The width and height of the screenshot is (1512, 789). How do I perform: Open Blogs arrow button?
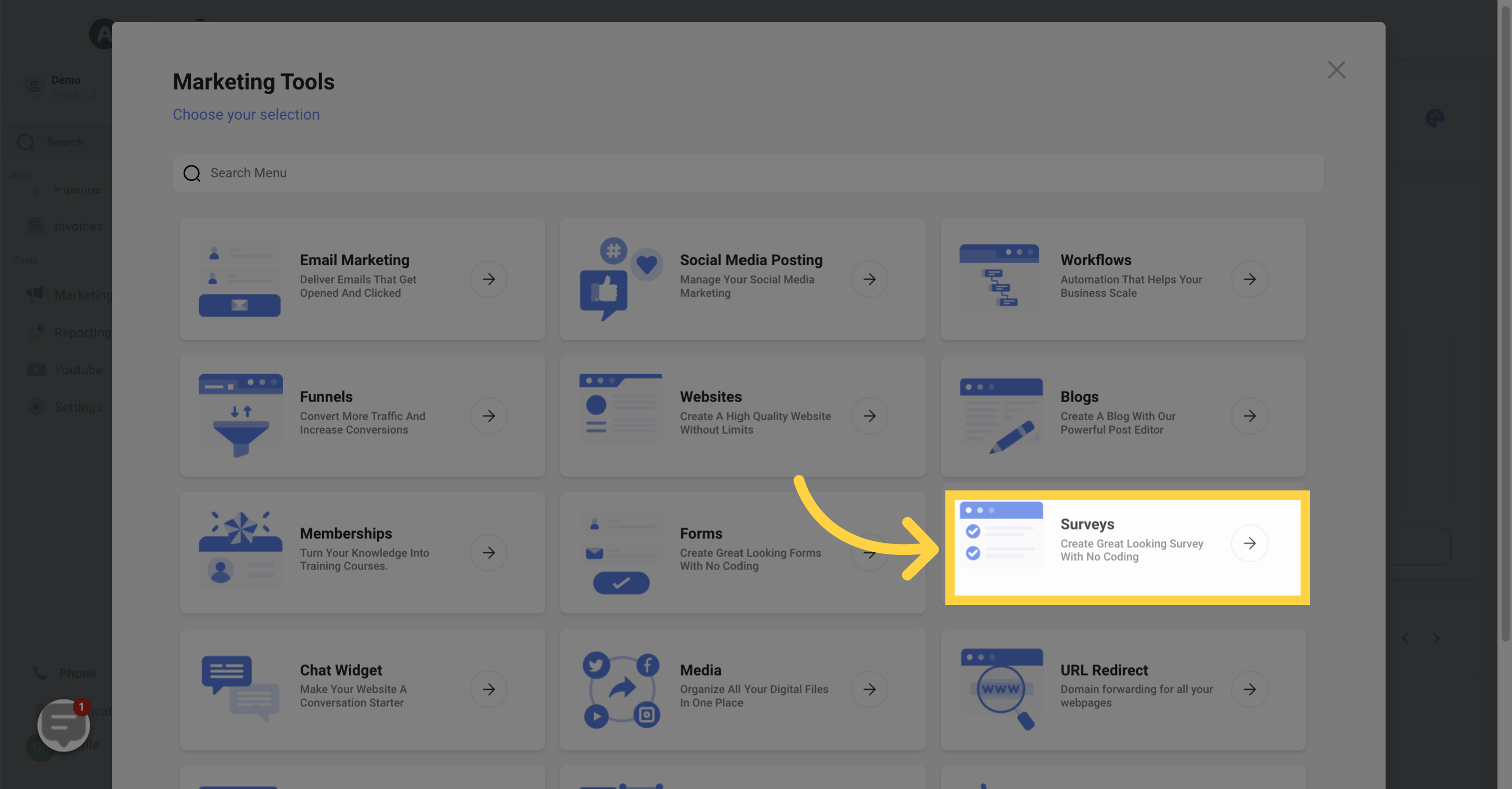click(x=1249, y=416)
